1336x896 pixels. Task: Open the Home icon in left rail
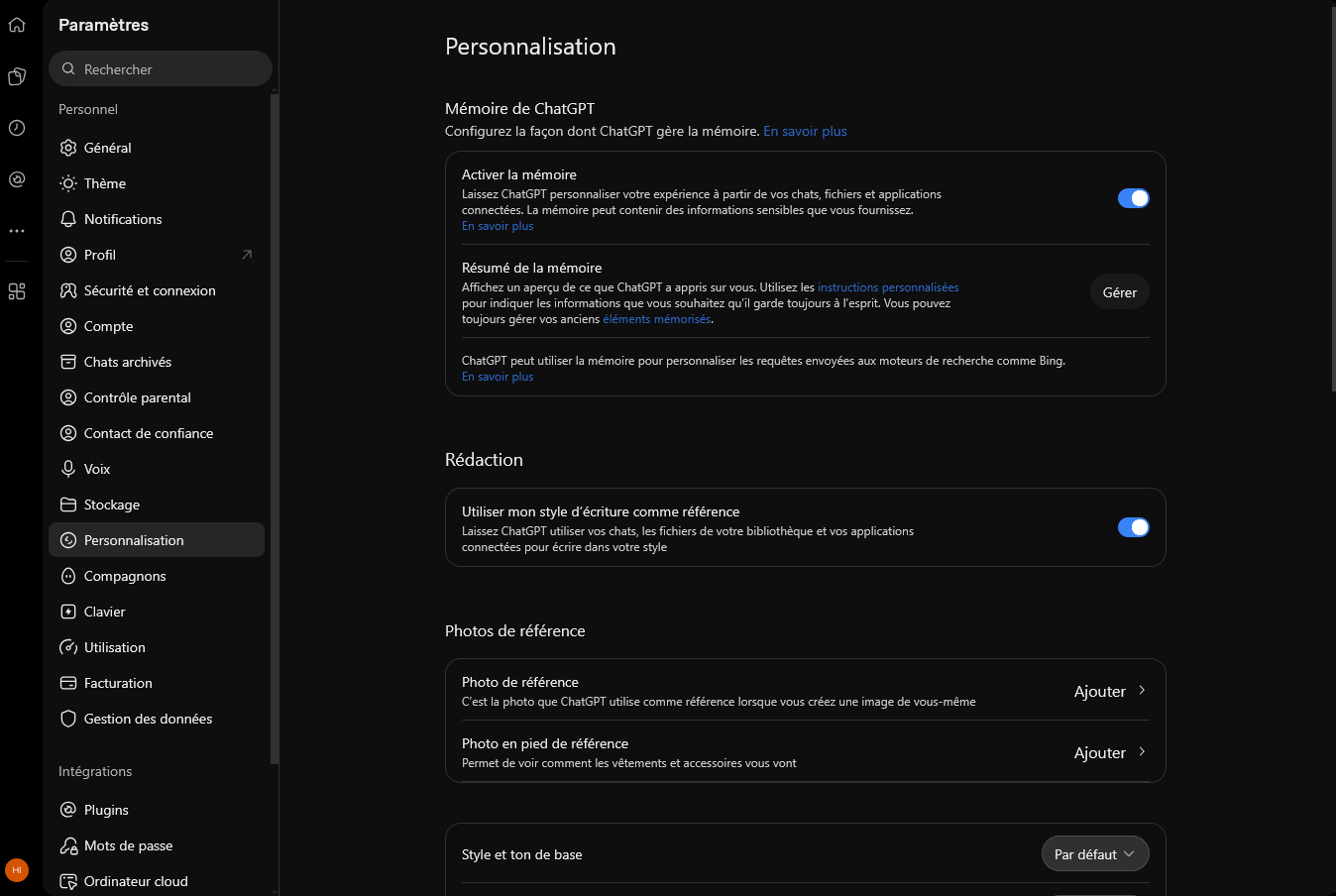[x=17, y=25]
